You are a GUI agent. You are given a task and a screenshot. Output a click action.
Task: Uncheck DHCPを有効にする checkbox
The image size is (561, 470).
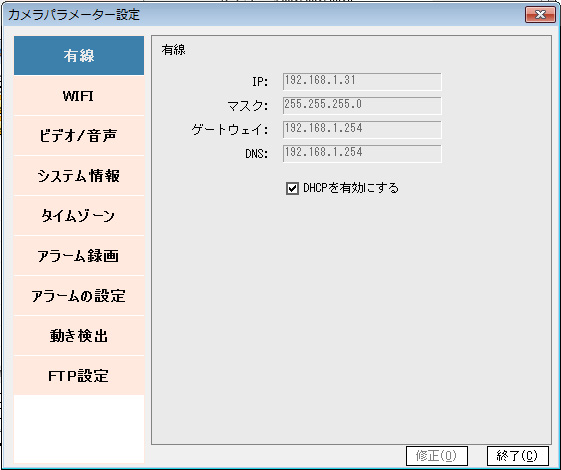click(x=292, y=188)
